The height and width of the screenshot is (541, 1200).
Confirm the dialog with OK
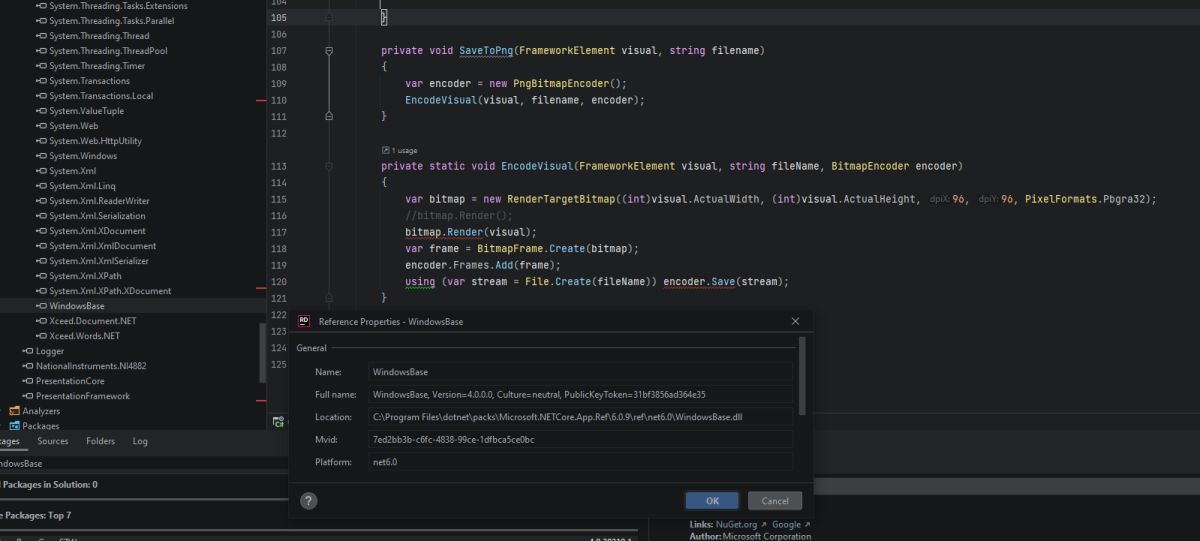click(712, 501)
